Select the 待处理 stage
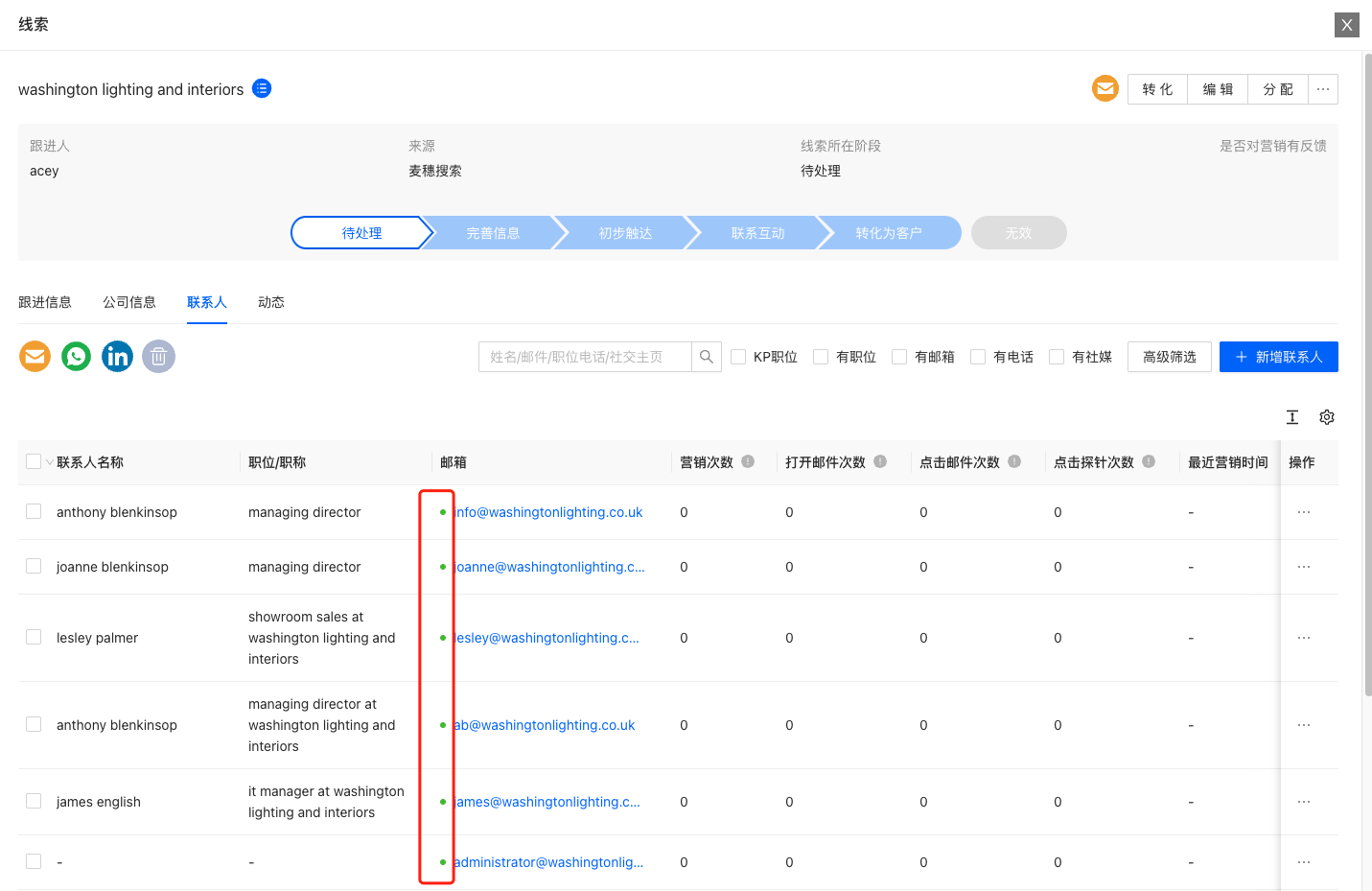Viewport: 1372px width, 891px height. click(362, 233)
